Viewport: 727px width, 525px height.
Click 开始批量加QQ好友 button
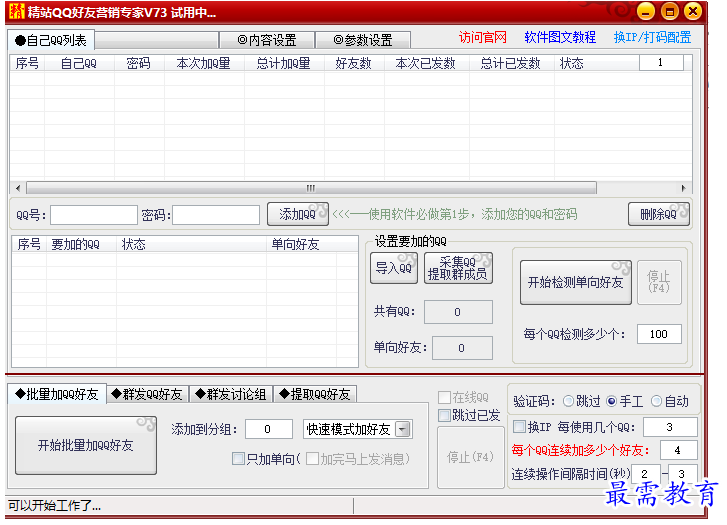point(86,445)
